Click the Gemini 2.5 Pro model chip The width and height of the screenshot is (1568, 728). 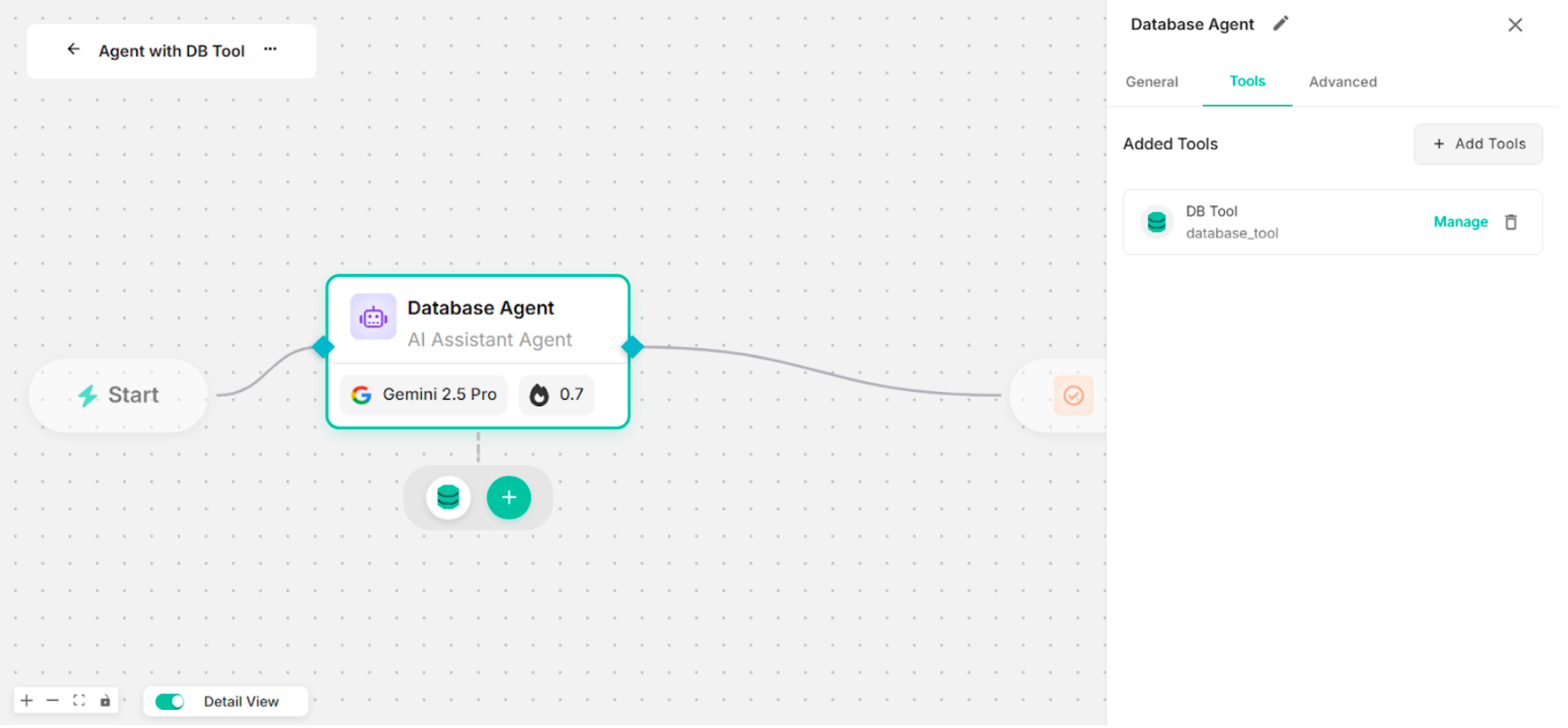tap(424, 396)
